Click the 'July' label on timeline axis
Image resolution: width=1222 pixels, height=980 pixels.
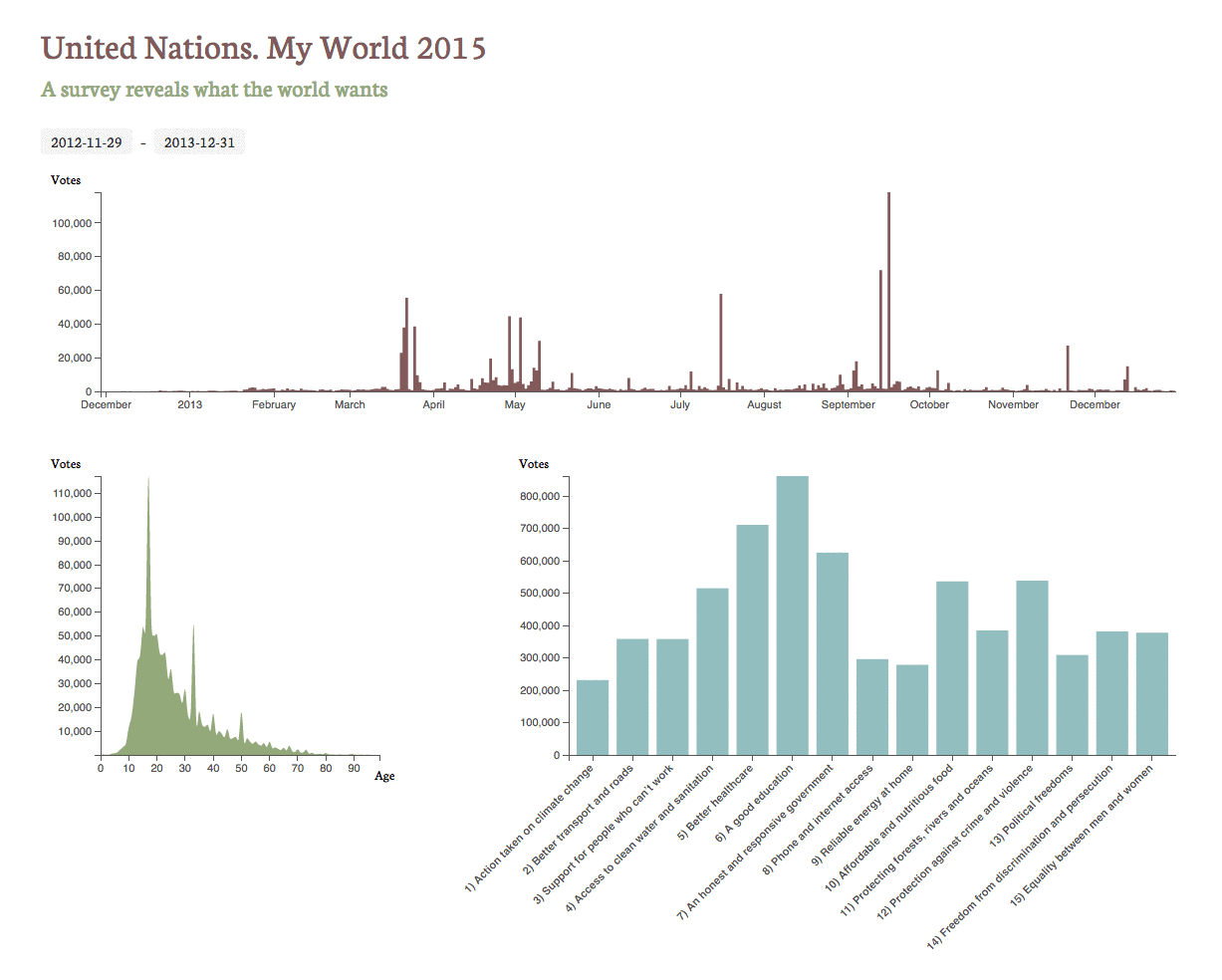pos(680,404)
